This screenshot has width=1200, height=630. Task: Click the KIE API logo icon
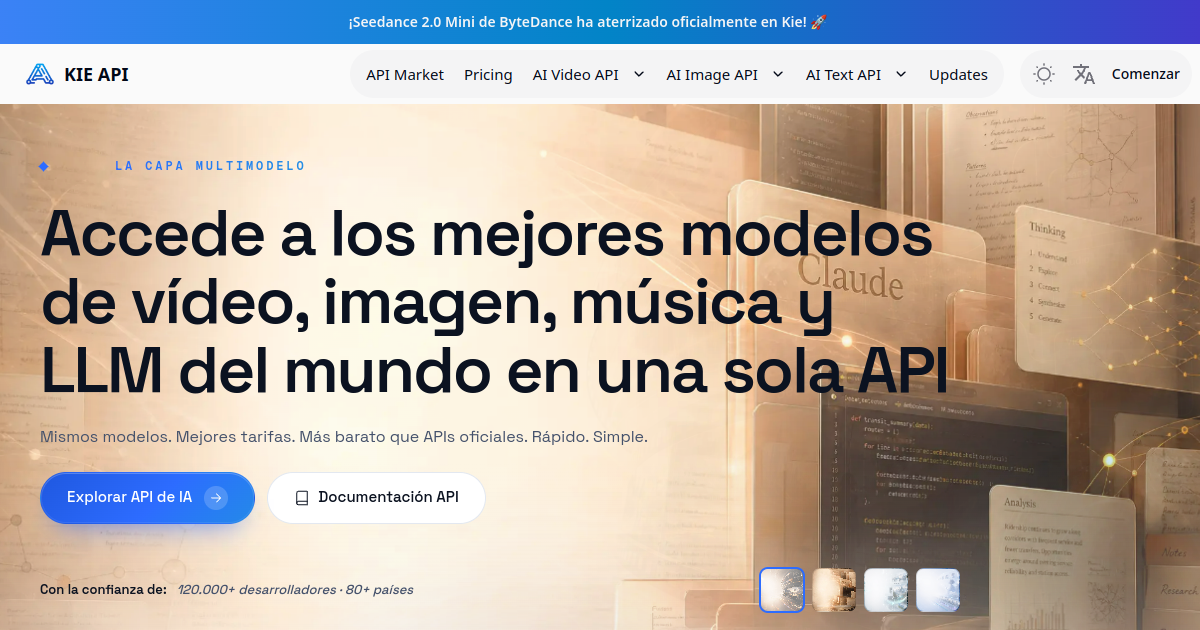[40, 74]
